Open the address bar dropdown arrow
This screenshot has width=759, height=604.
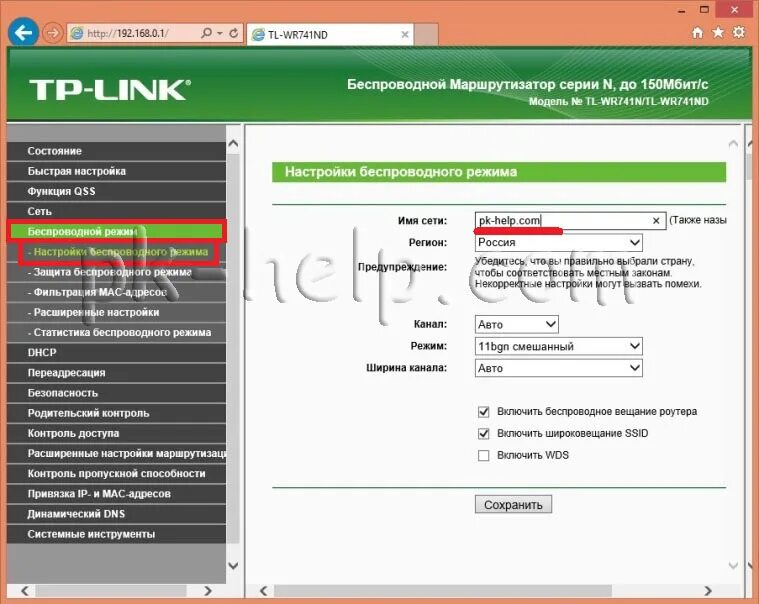220,33
